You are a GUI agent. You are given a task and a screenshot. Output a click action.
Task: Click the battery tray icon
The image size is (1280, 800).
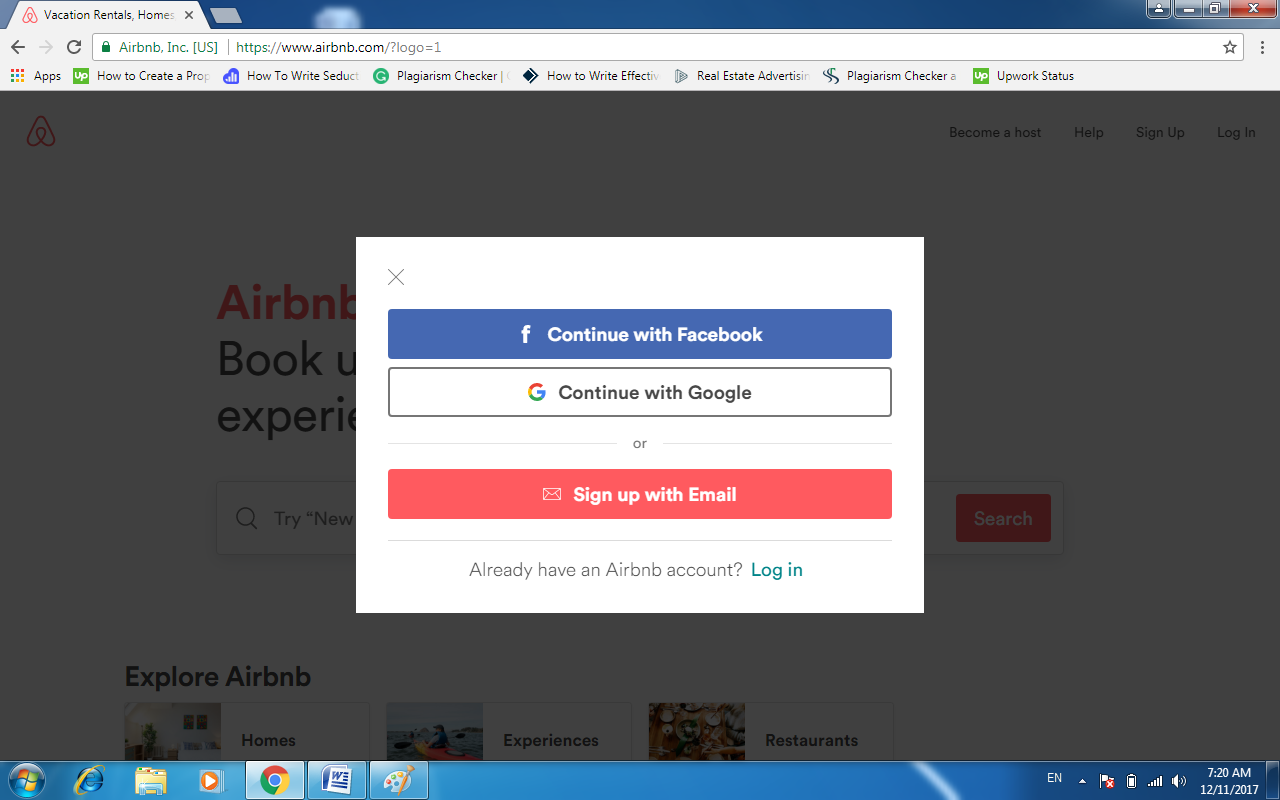1131,781
